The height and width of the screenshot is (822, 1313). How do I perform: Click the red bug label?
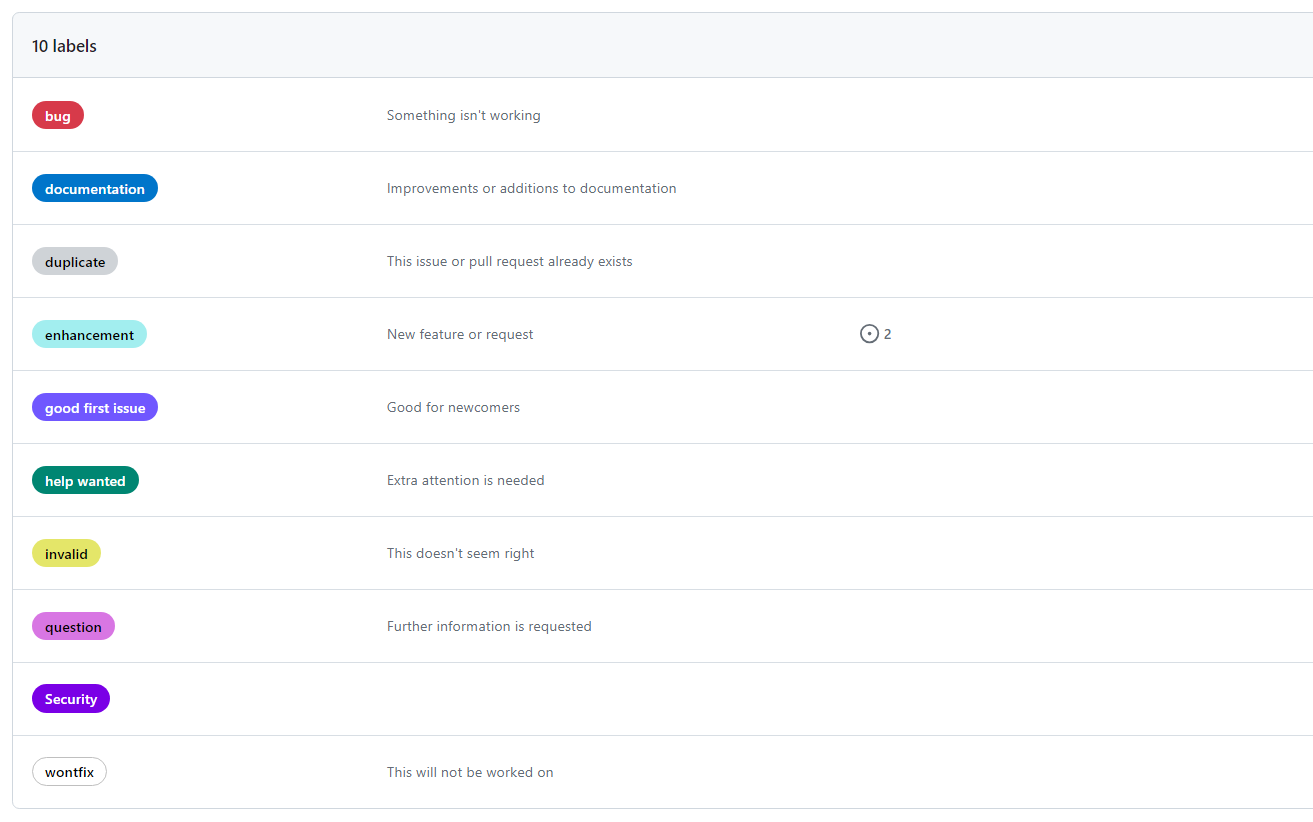(58, 116)
